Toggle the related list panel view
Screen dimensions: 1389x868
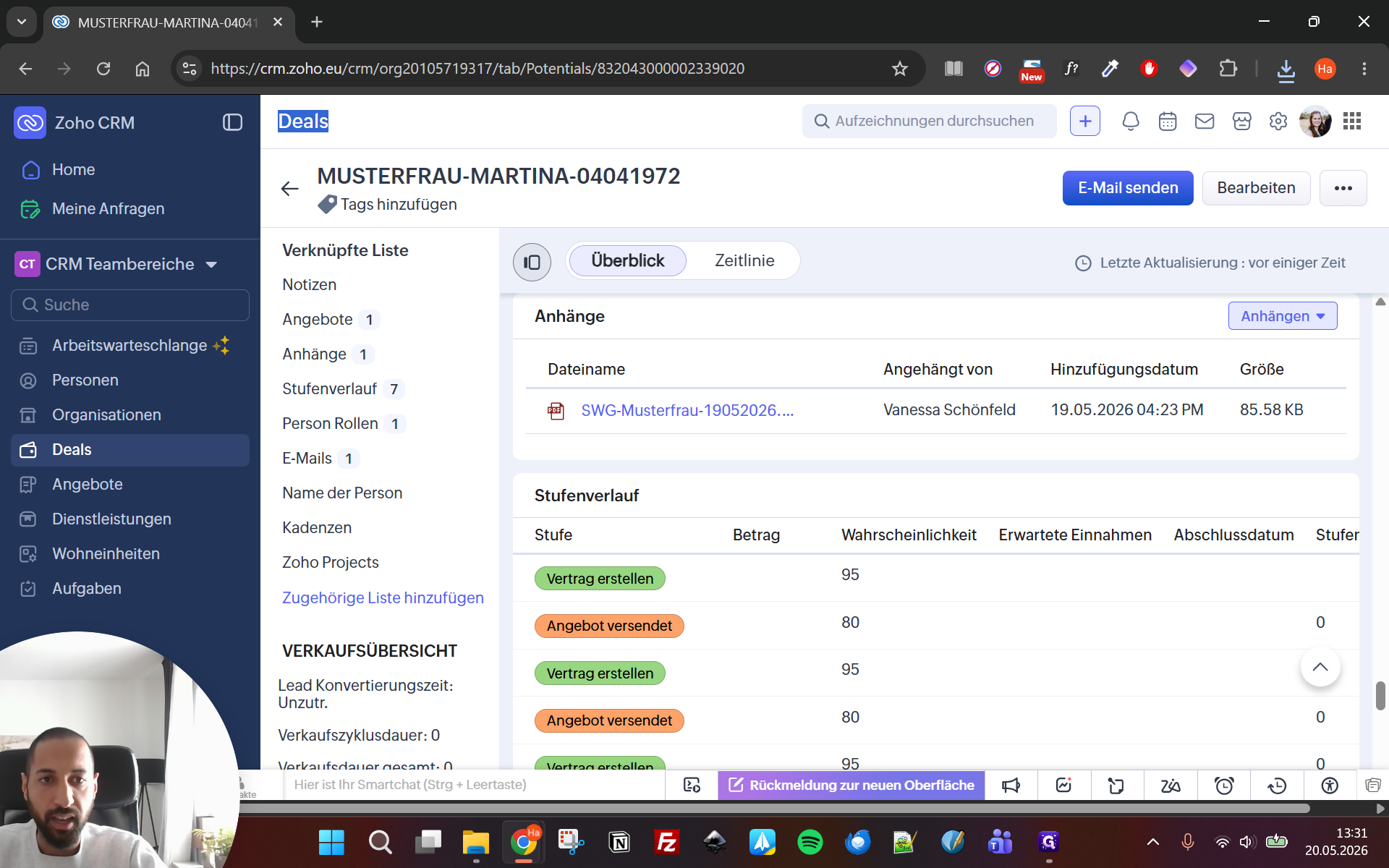click(532, 262)
